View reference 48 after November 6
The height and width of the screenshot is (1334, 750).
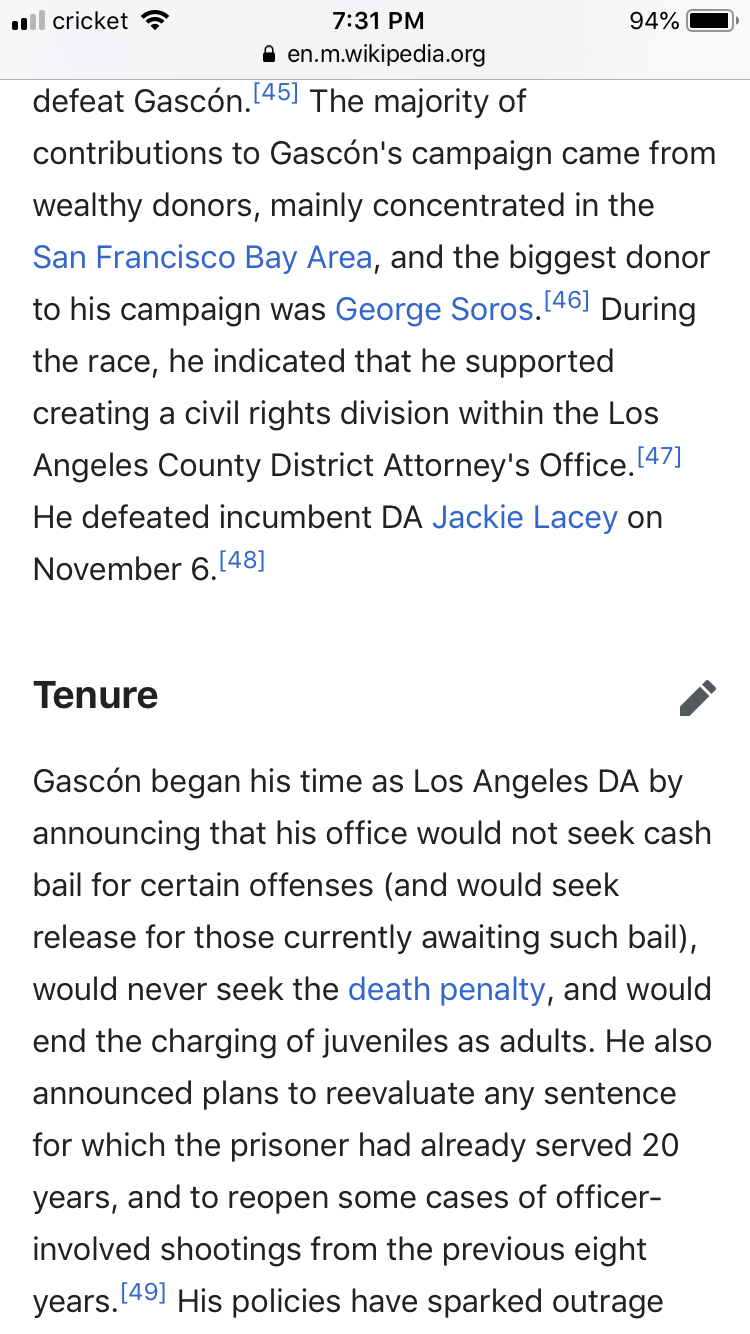[x=241, y=562]
